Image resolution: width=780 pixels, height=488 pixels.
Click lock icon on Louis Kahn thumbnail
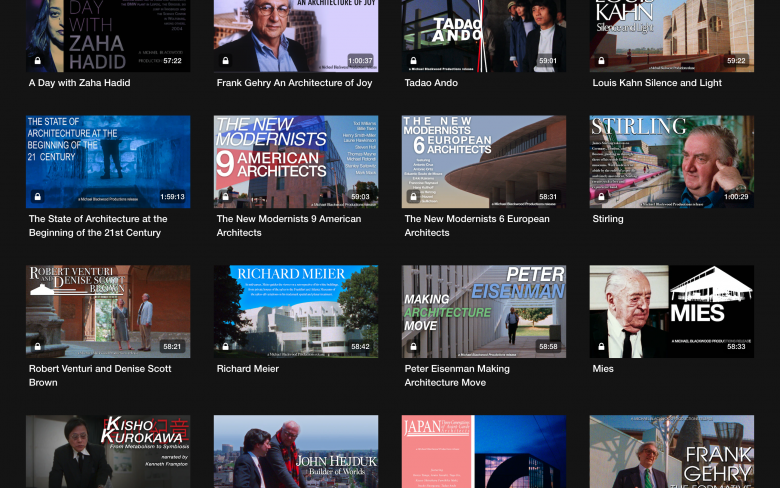tap(602, 61)
